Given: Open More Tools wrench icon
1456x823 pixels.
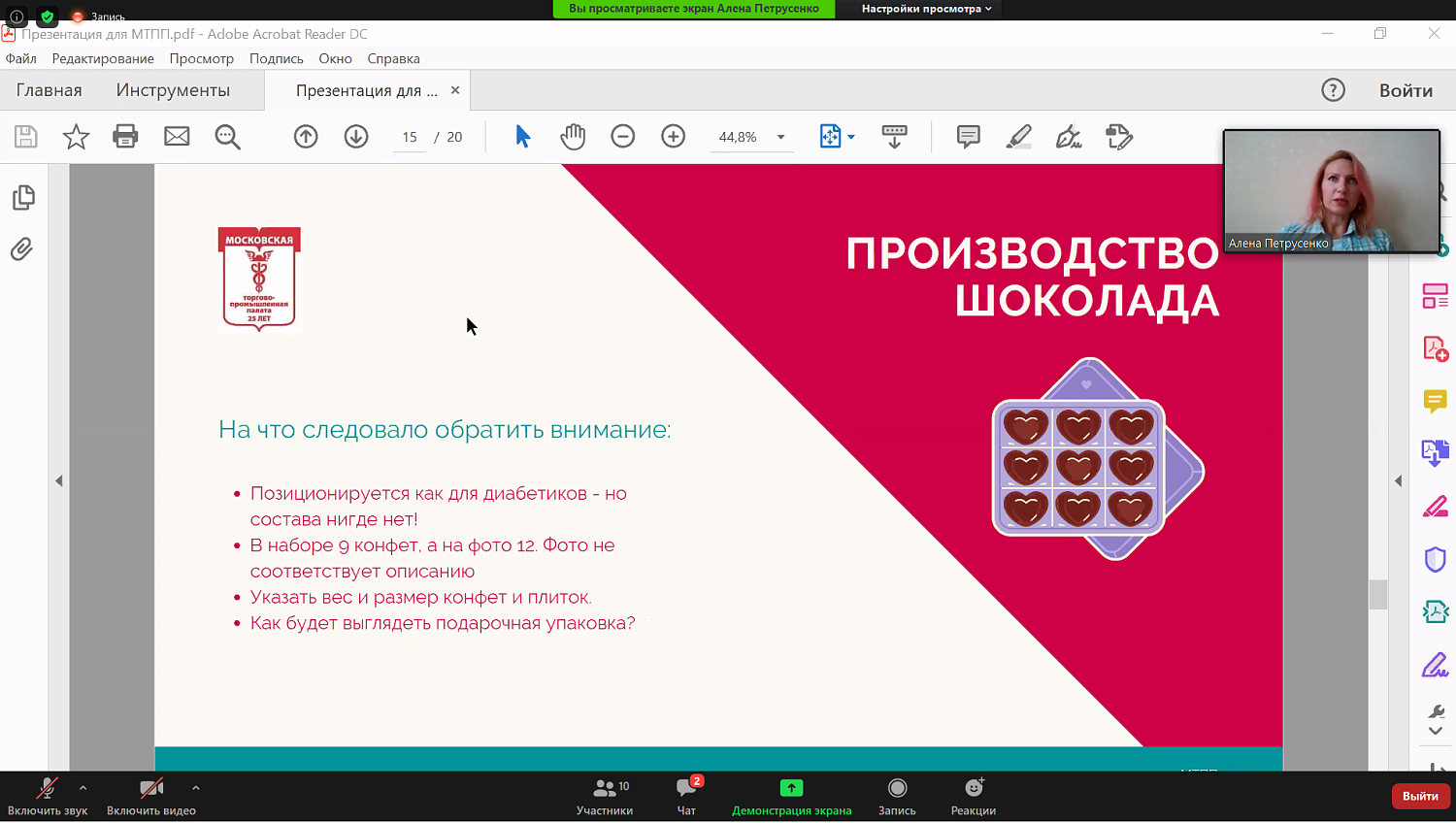Looking at the screenshot, I should [1437, 711].
